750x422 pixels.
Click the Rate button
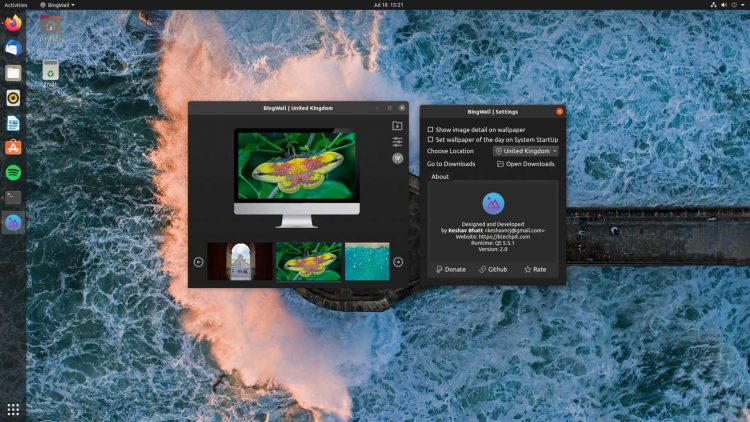[535, 269]
